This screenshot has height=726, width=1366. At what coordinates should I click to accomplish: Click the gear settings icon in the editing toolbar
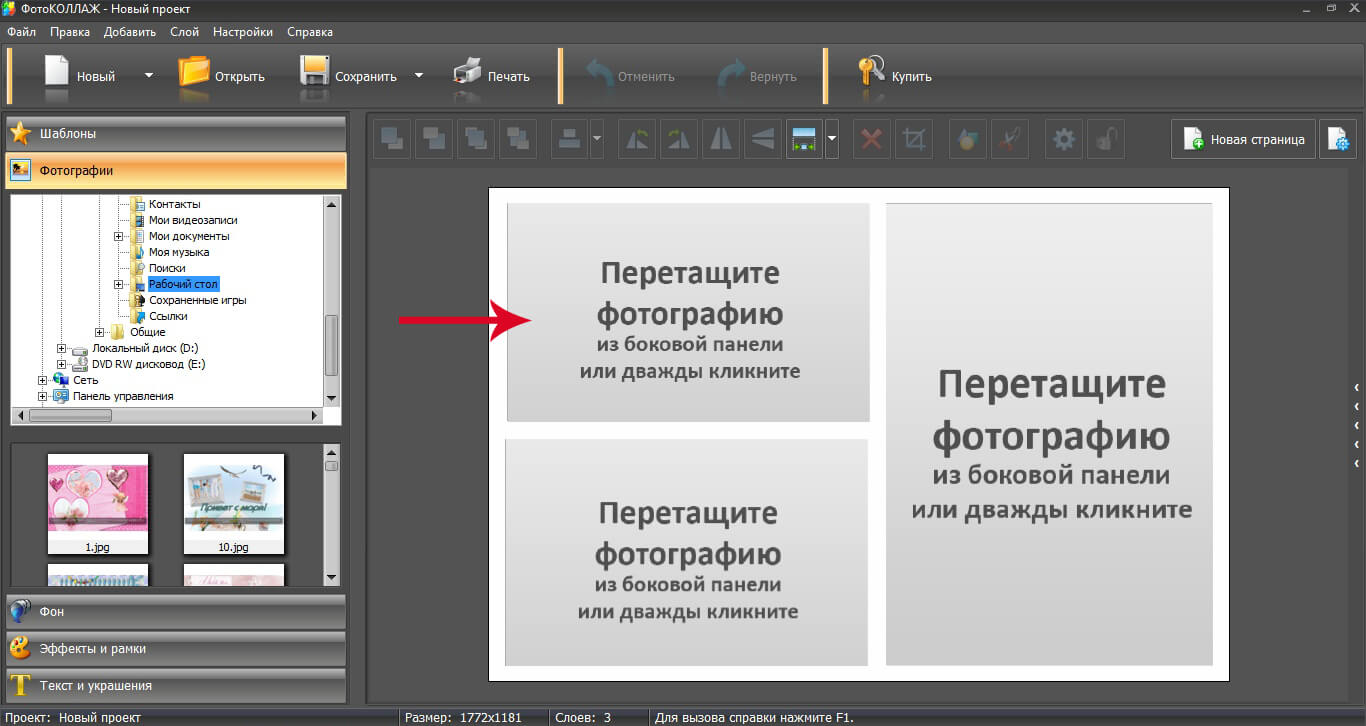click(1064, 139)
